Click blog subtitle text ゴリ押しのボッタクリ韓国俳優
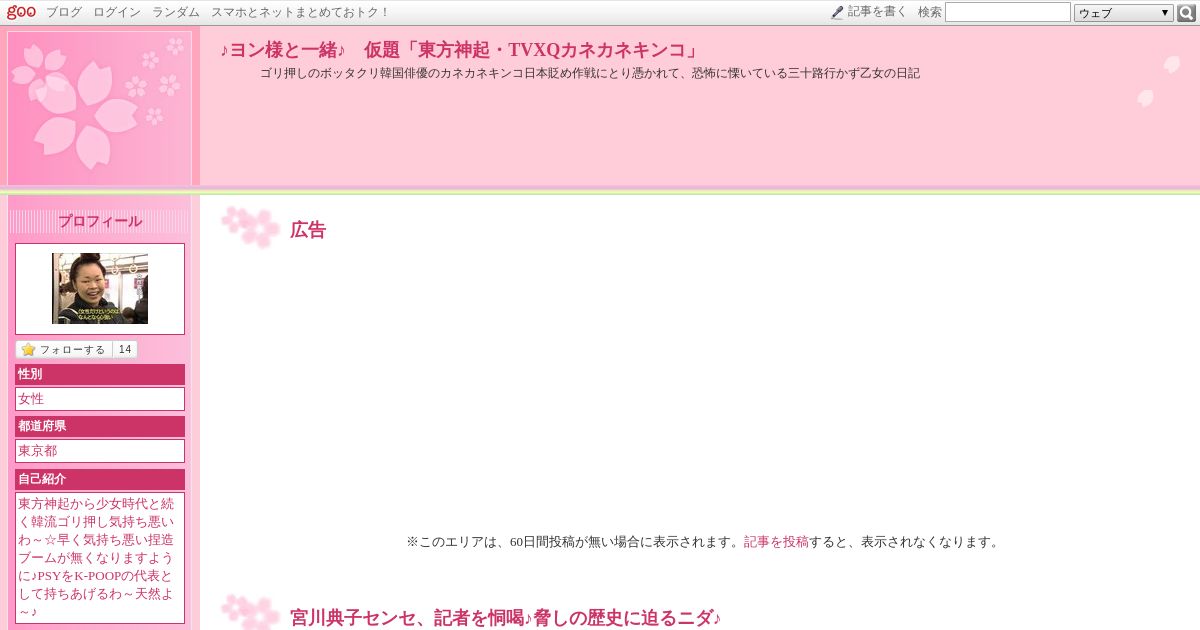Image resolution: width=1200 pixels, height=630 pixels. (x=590, y=73)
